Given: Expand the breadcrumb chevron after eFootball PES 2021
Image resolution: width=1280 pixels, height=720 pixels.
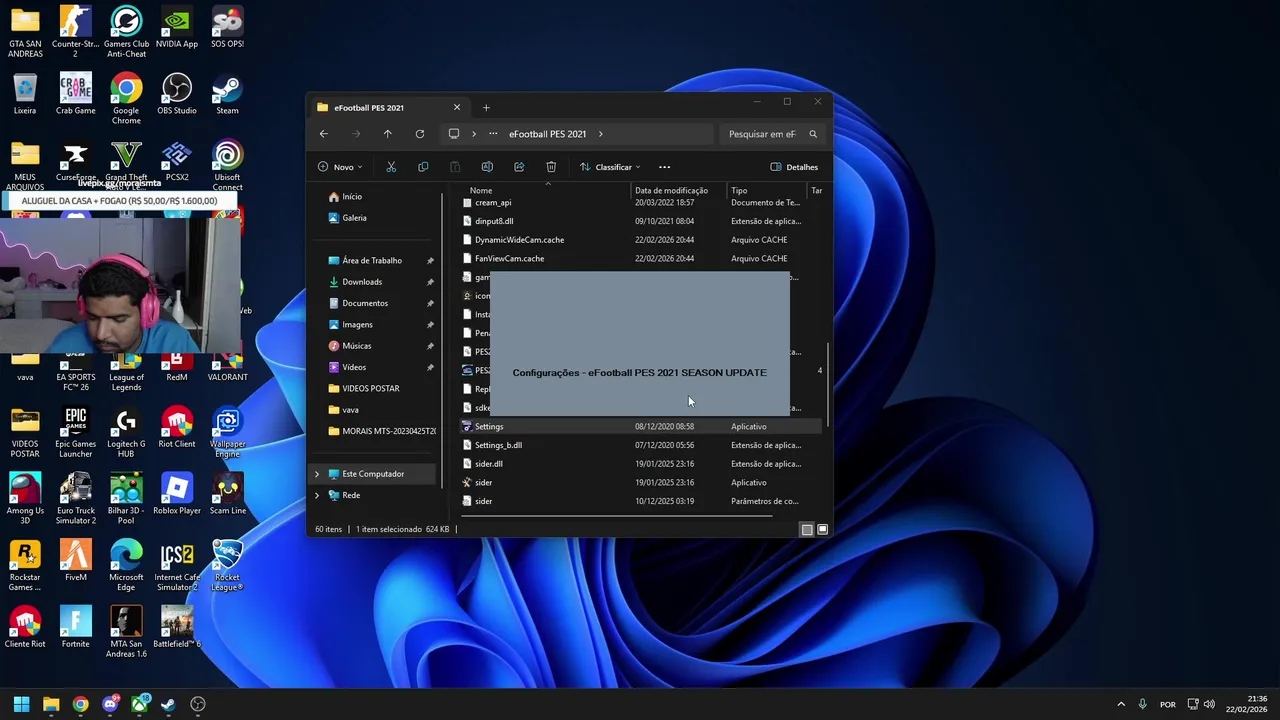Looking at the screenshot, I should [601, 134].
